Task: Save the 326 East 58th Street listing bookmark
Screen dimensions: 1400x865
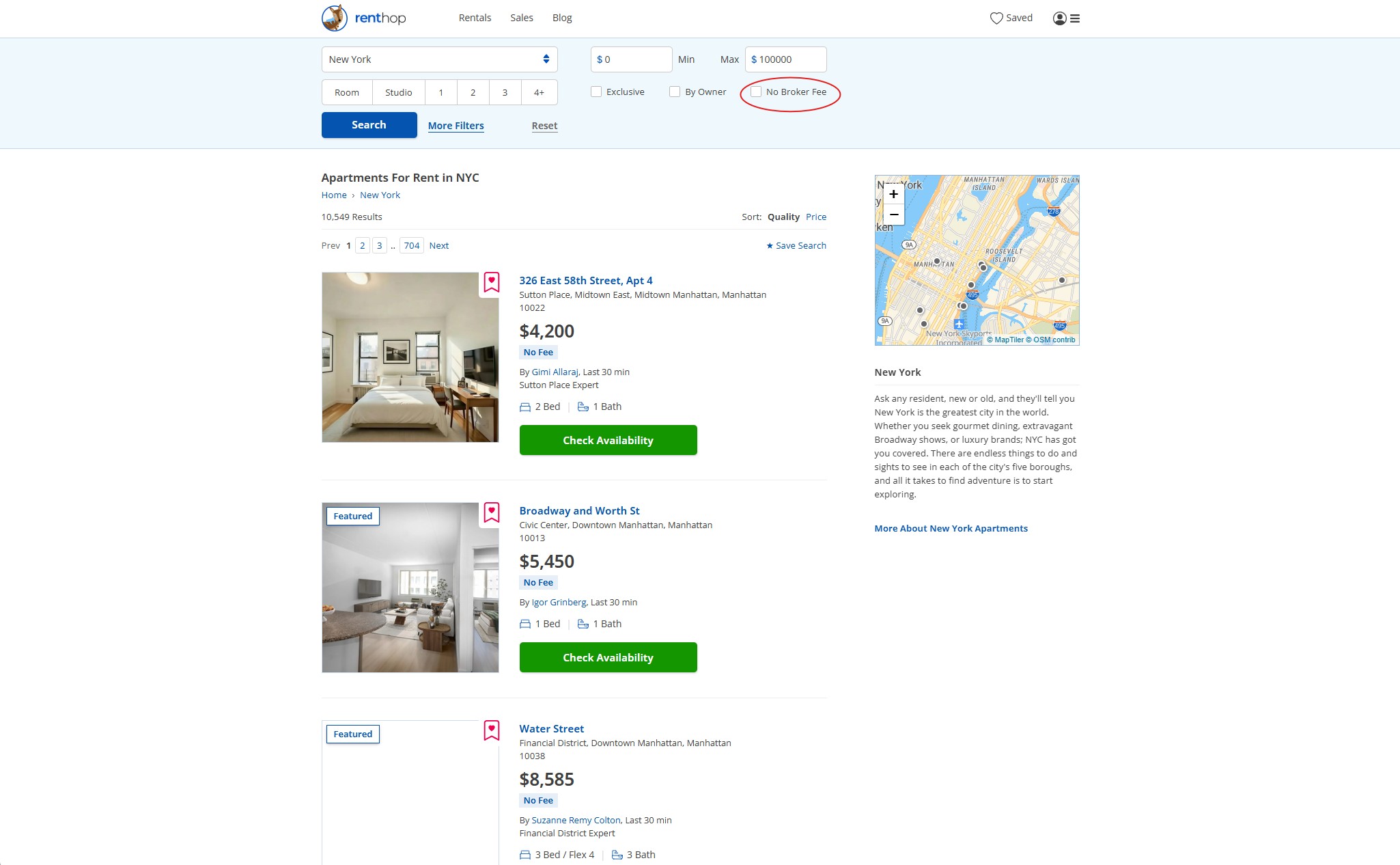Action: pos(492,282)
